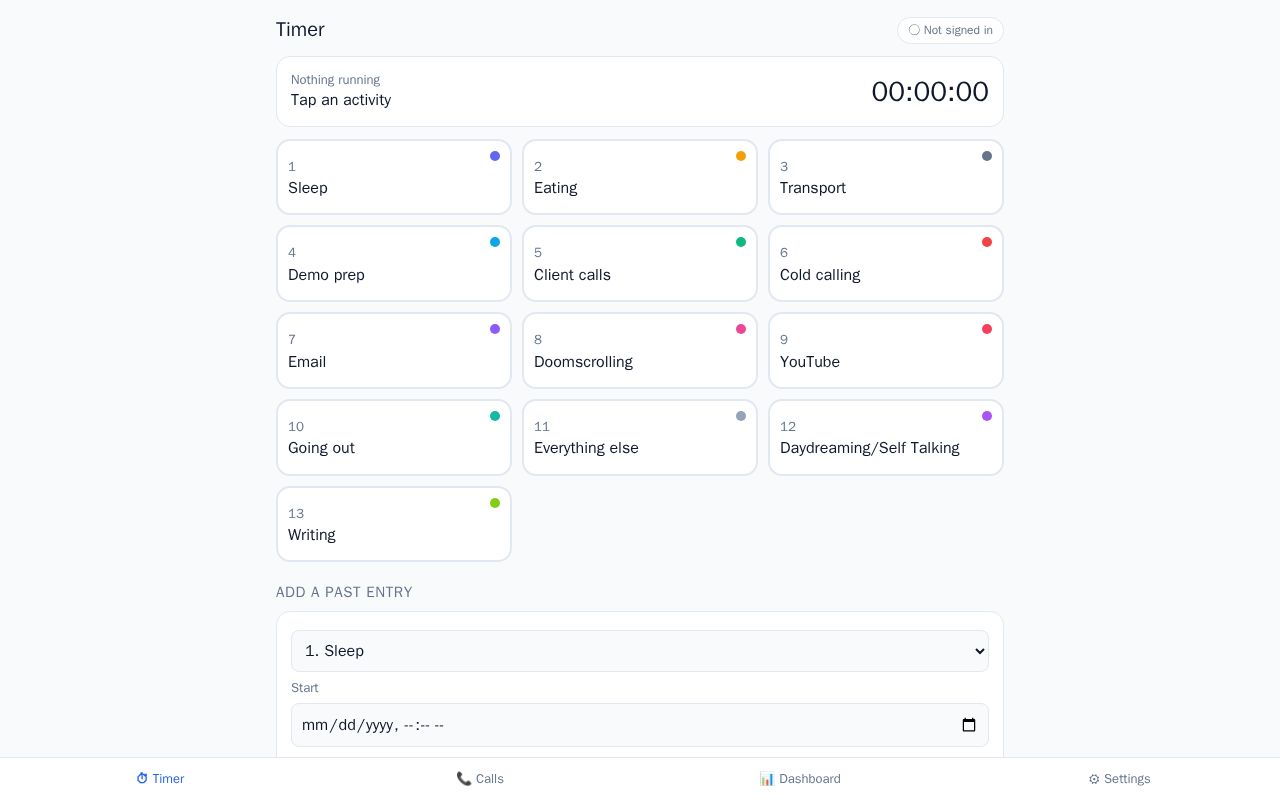Screen dimensions: 1280x800
Task: Click the Add a past entry heading
Action: click(344, 592)
